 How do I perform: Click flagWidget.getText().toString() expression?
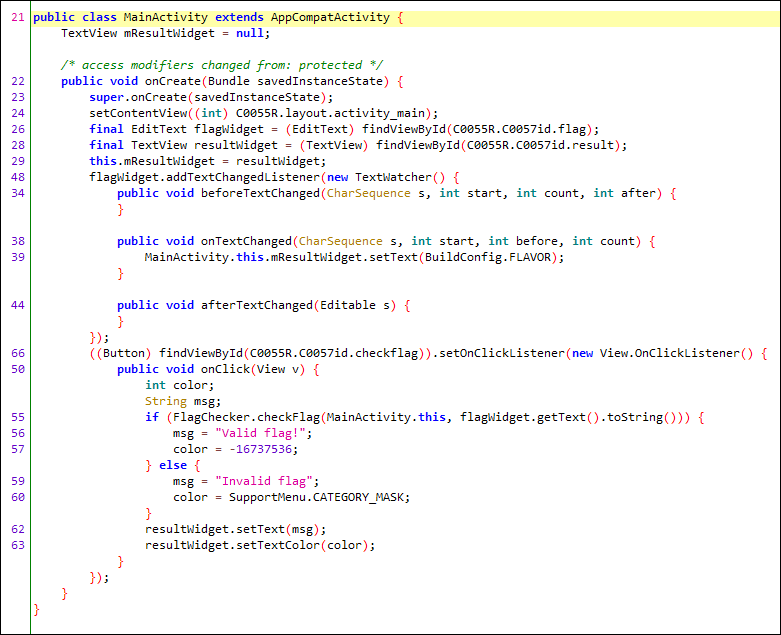click(x=572, y=417)
